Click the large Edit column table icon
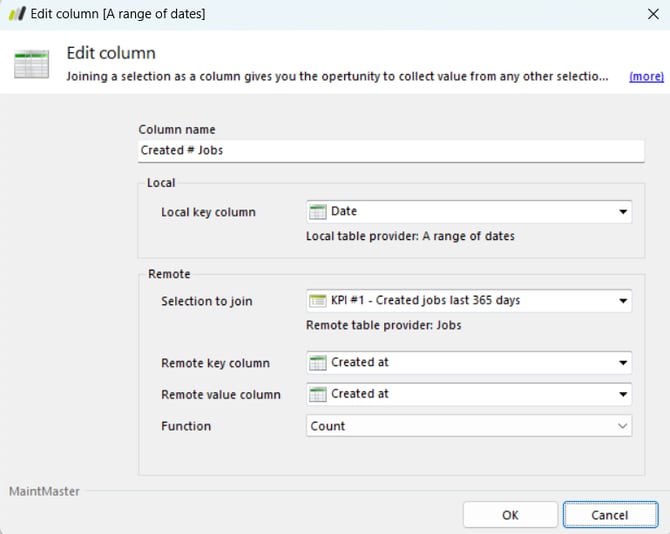The image size is (670, 534). point(31,63)
